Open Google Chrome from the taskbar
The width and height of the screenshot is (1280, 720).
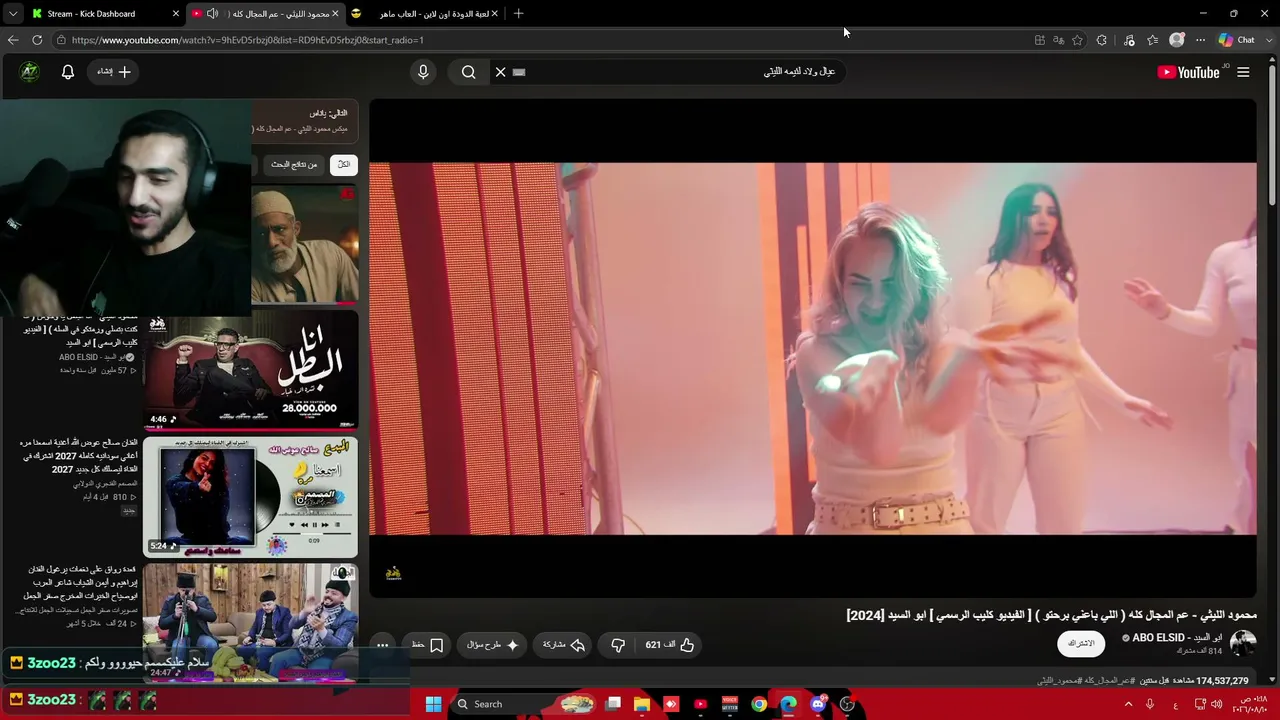pyautogui.click(x=759, y=704)
